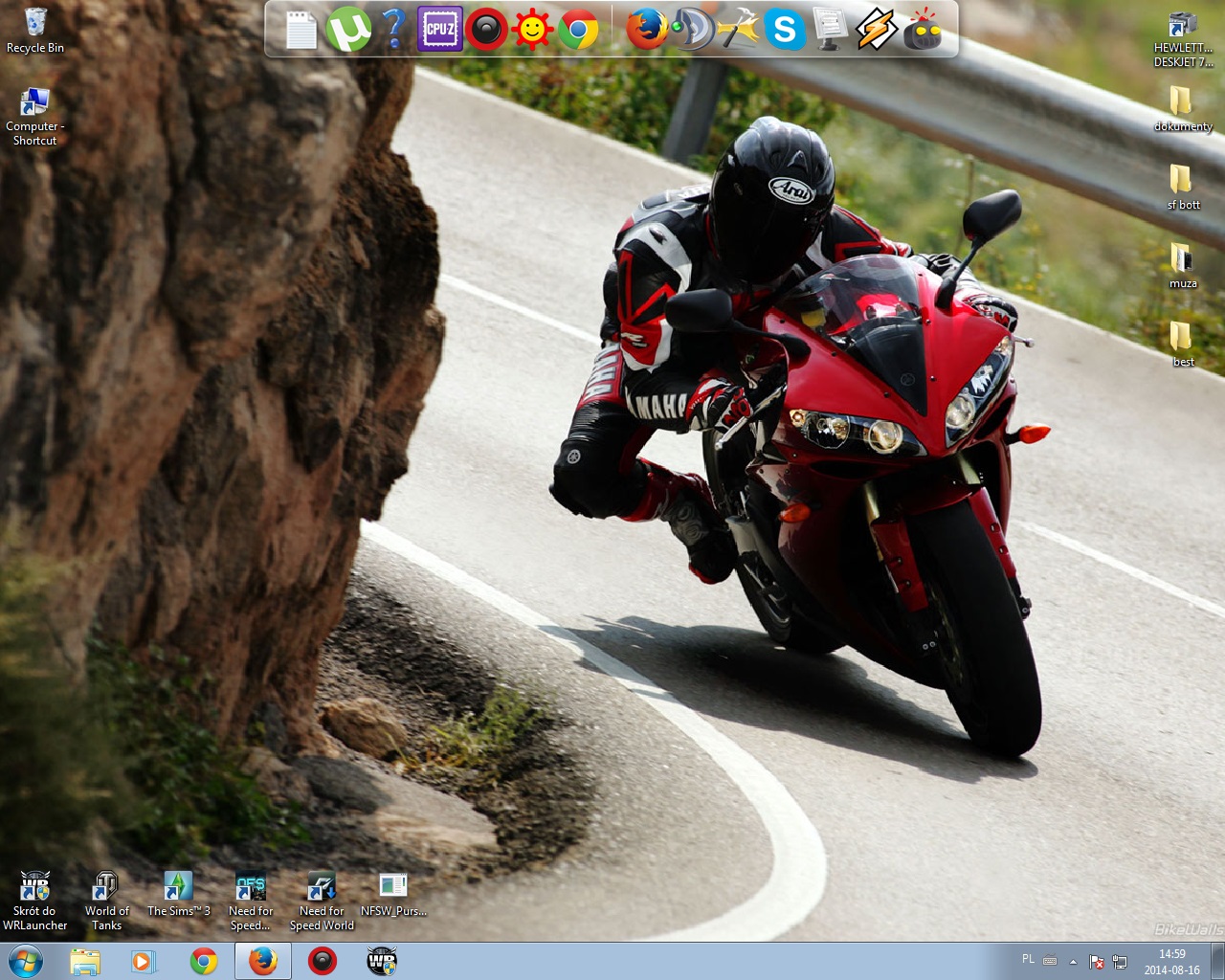Click the blue question mark dock icon
The width and height of the screenshot is (1225, 980).
click(394, 30)
